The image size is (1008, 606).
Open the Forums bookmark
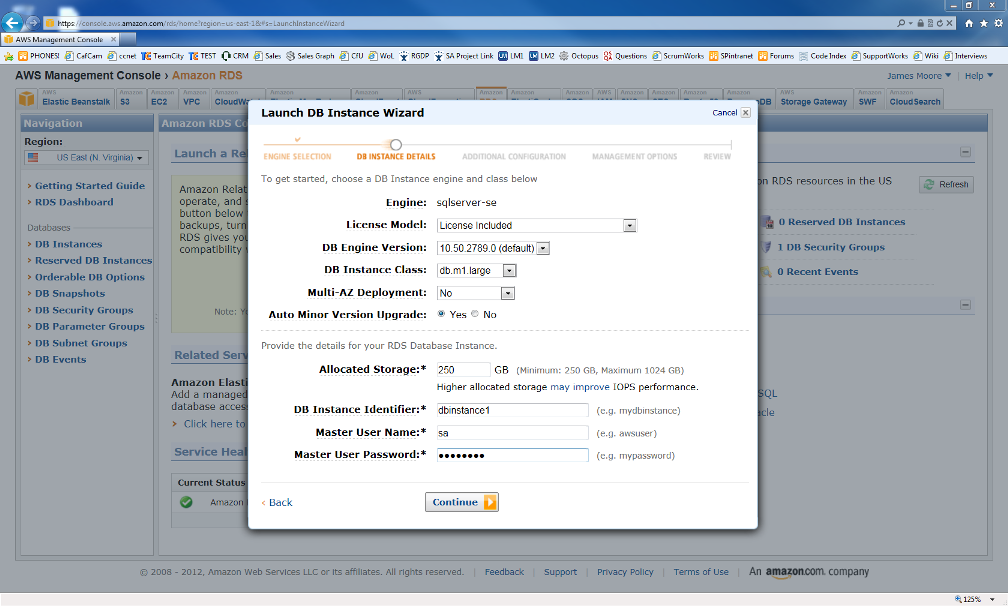click(776, 56)
